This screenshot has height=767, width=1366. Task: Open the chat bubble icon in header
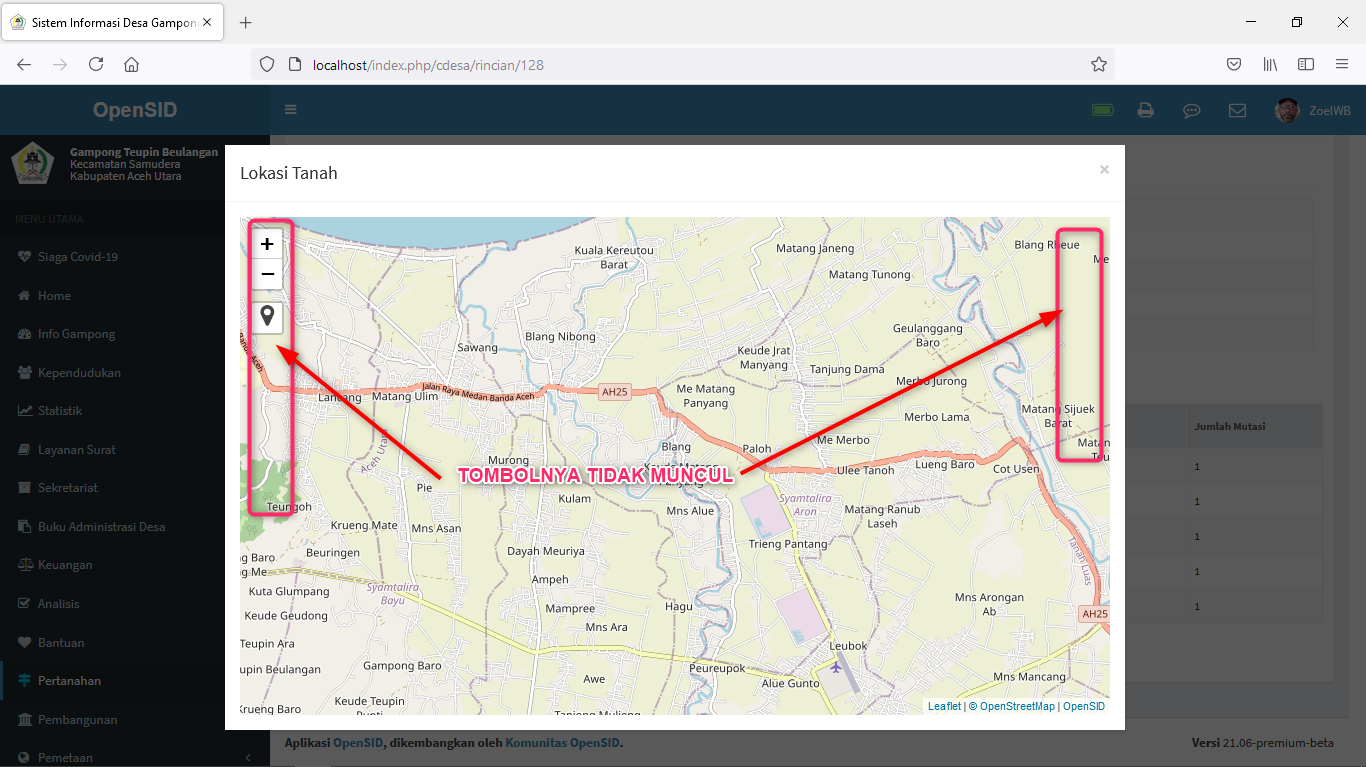(x=1192, y=111)
